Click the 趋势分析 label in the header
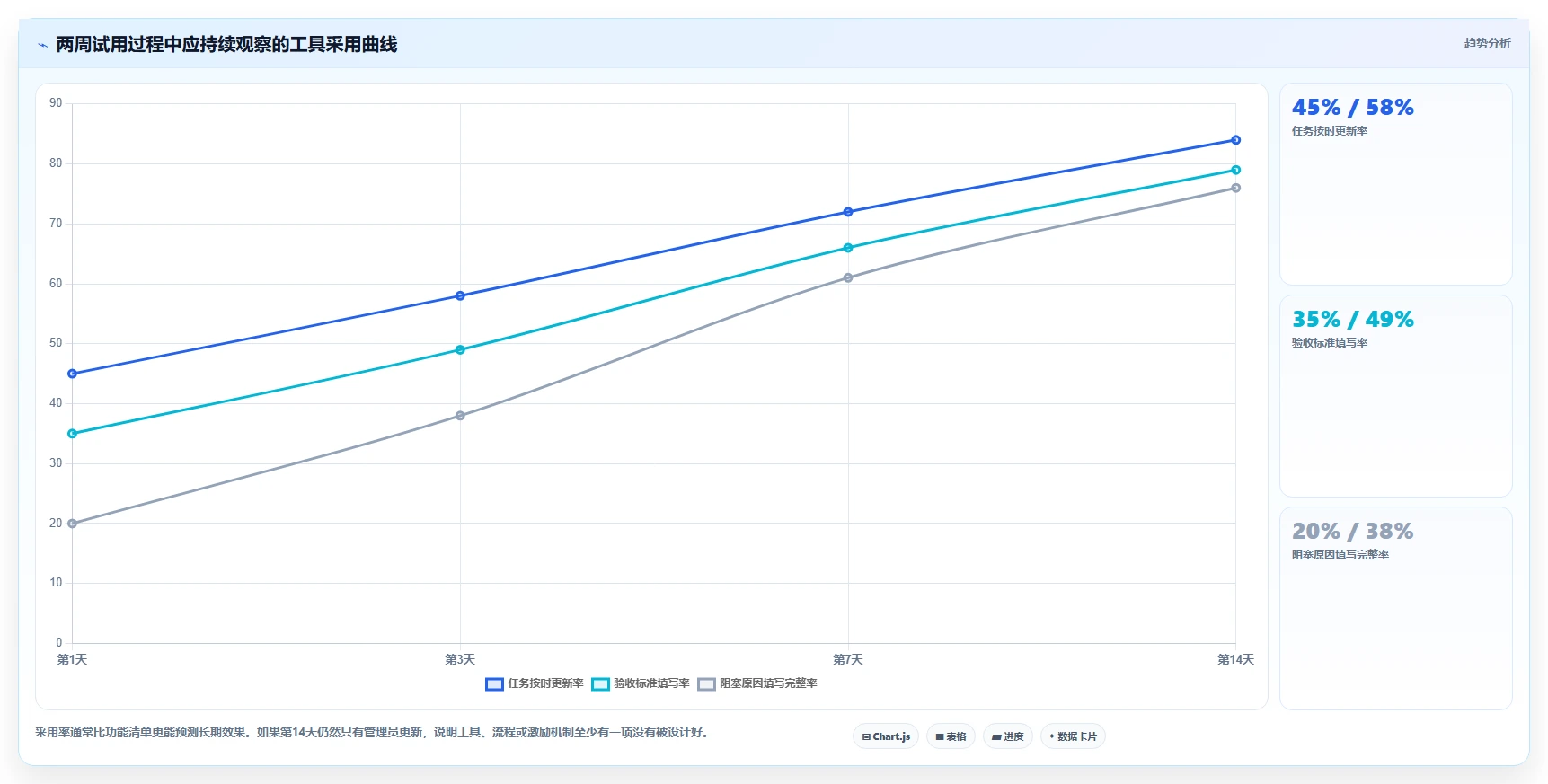This screenshot has width=1548, height=784. point(1487,43)
